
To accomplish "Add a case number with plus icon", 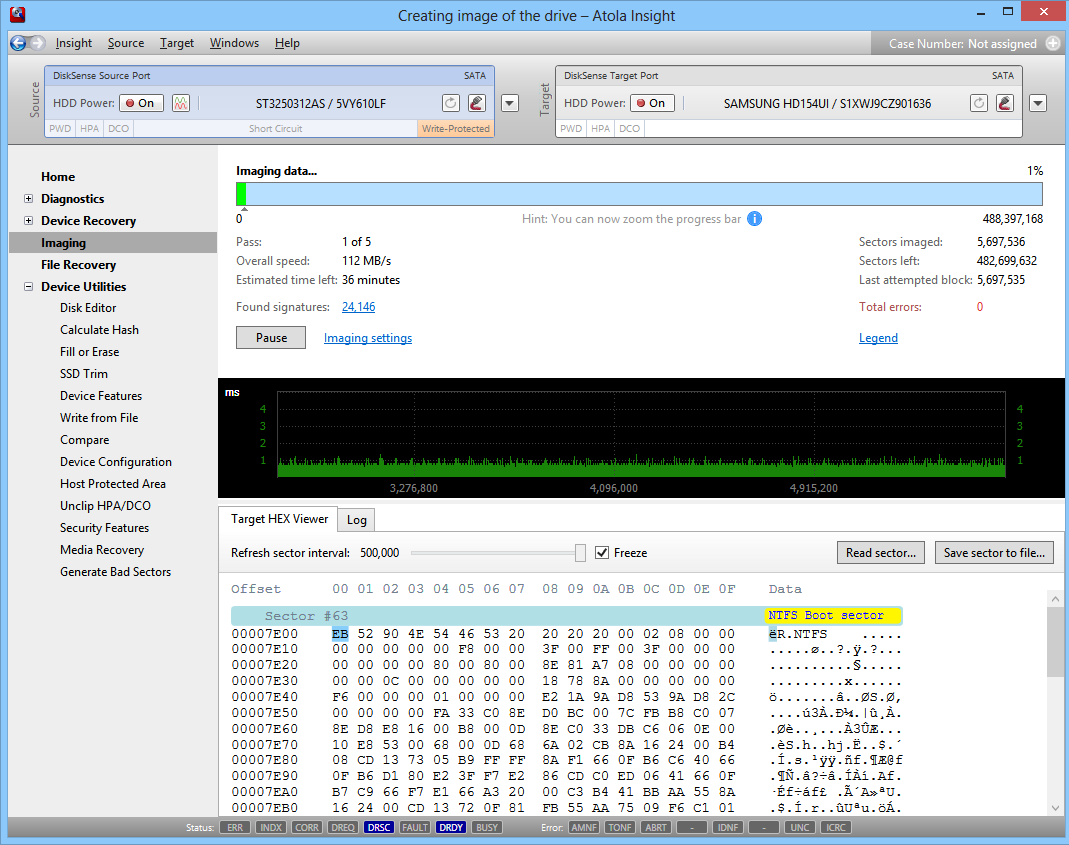I will point(1053,43).
